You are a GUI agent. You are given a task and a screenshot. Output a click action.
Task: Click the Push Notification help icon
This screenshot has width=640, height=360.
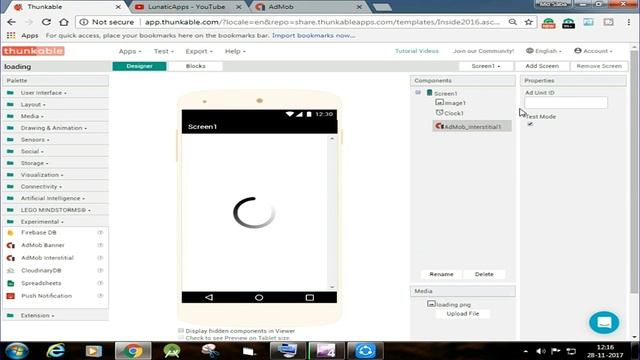100,296
